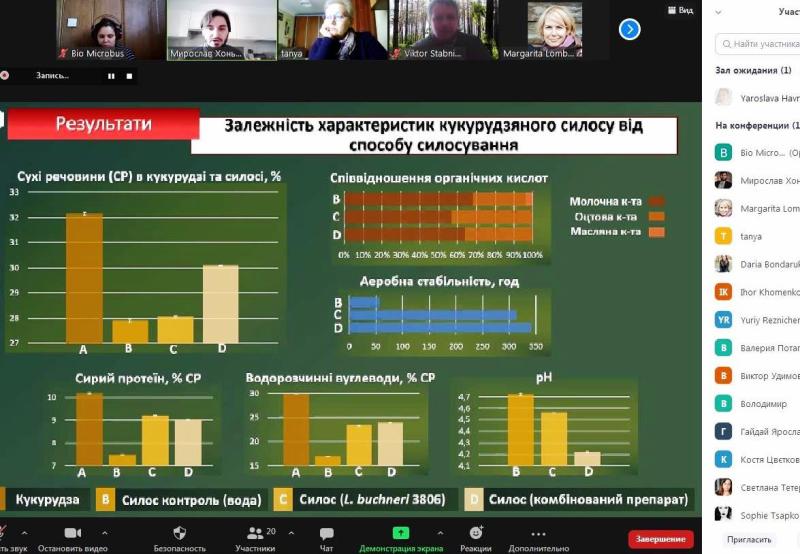Select Bio Microbus video thumbnail
800x554 pixels.
[111, 30]
